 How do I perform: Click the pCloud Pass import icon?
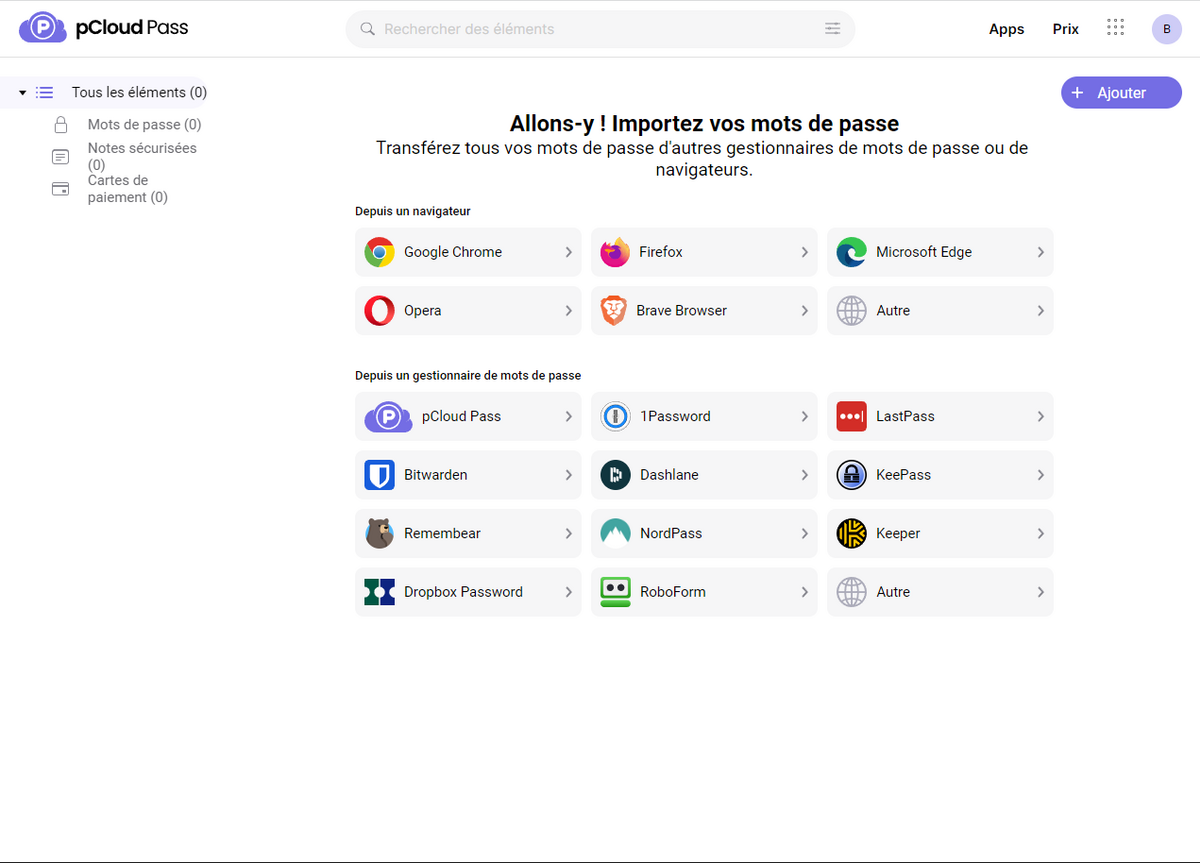[x=388, y=416]
